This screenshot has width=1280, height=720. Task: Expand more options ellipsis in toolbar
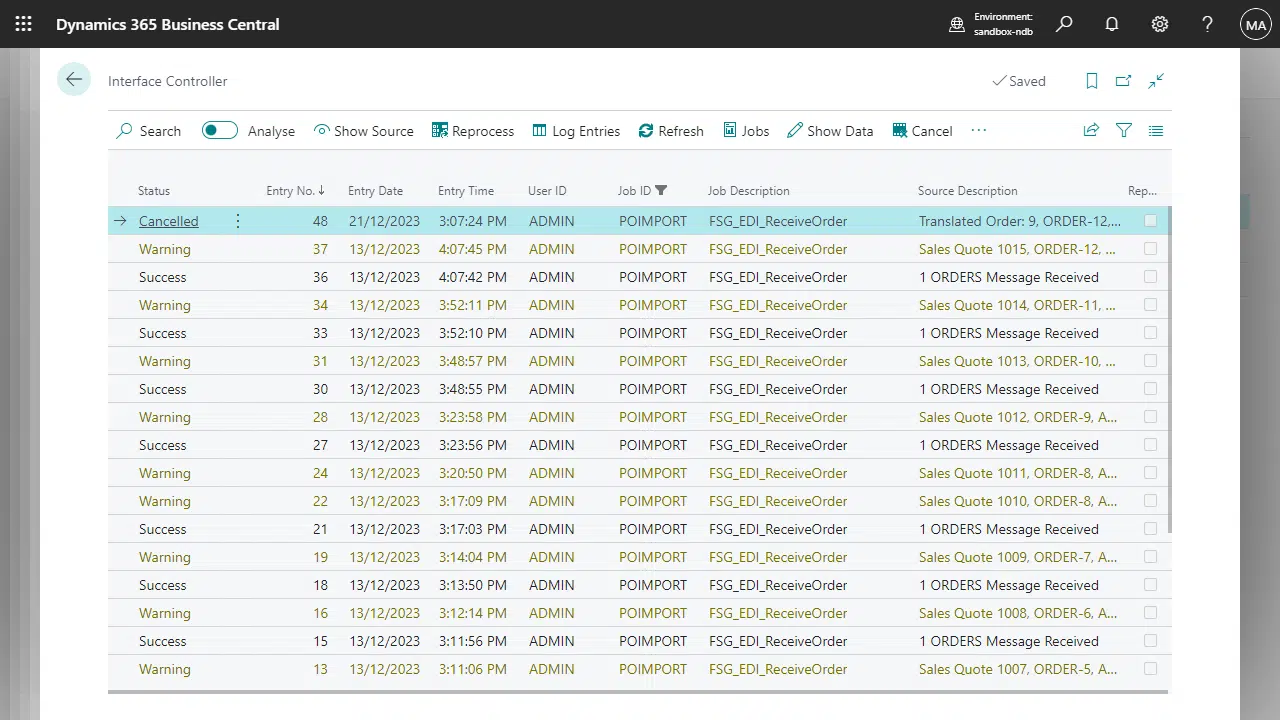pos(978,131)
